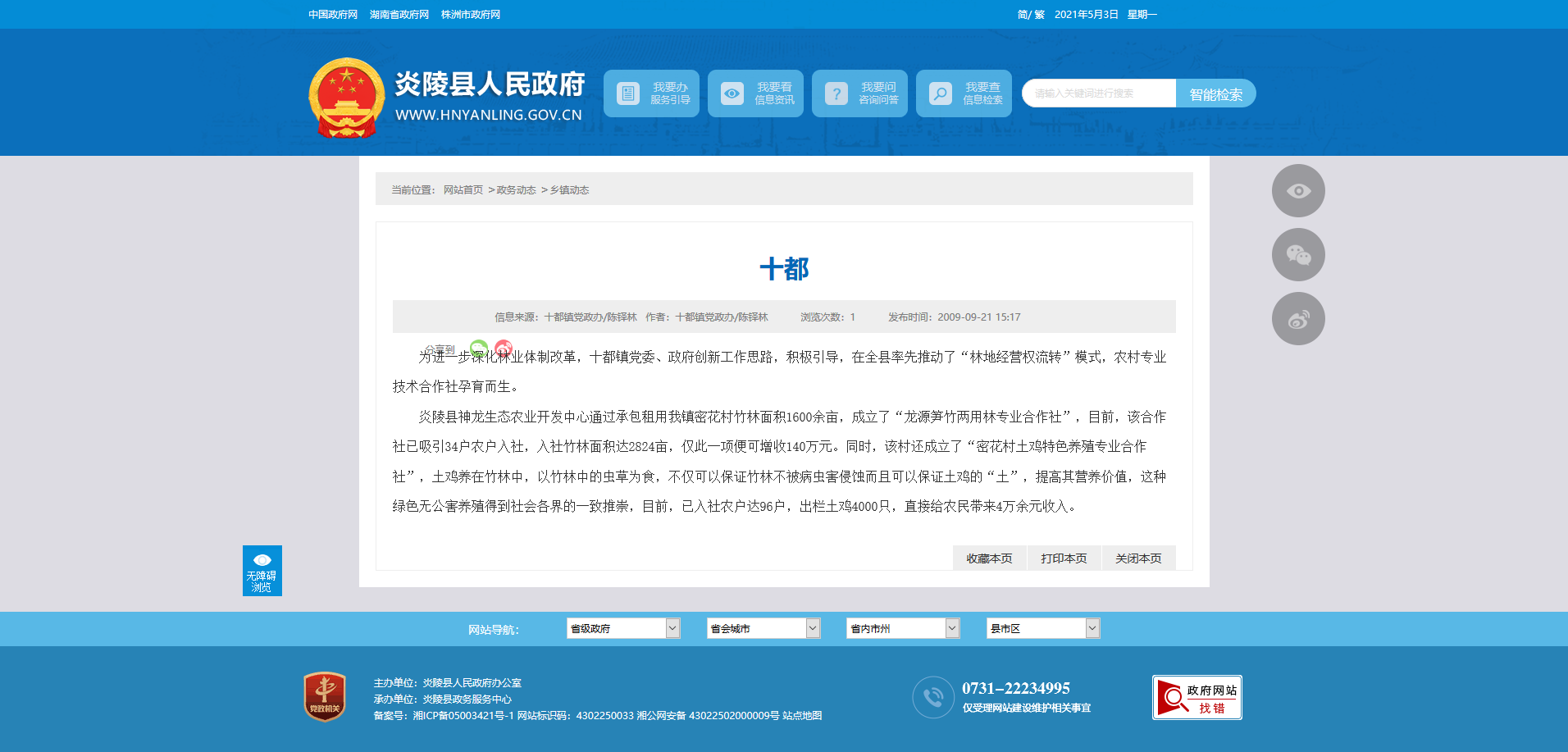Viewport: 1568px width, 752px height.
Task: Expand the 省会城市 dropdown
Action: pyautogui.click(x=763, y=628)
